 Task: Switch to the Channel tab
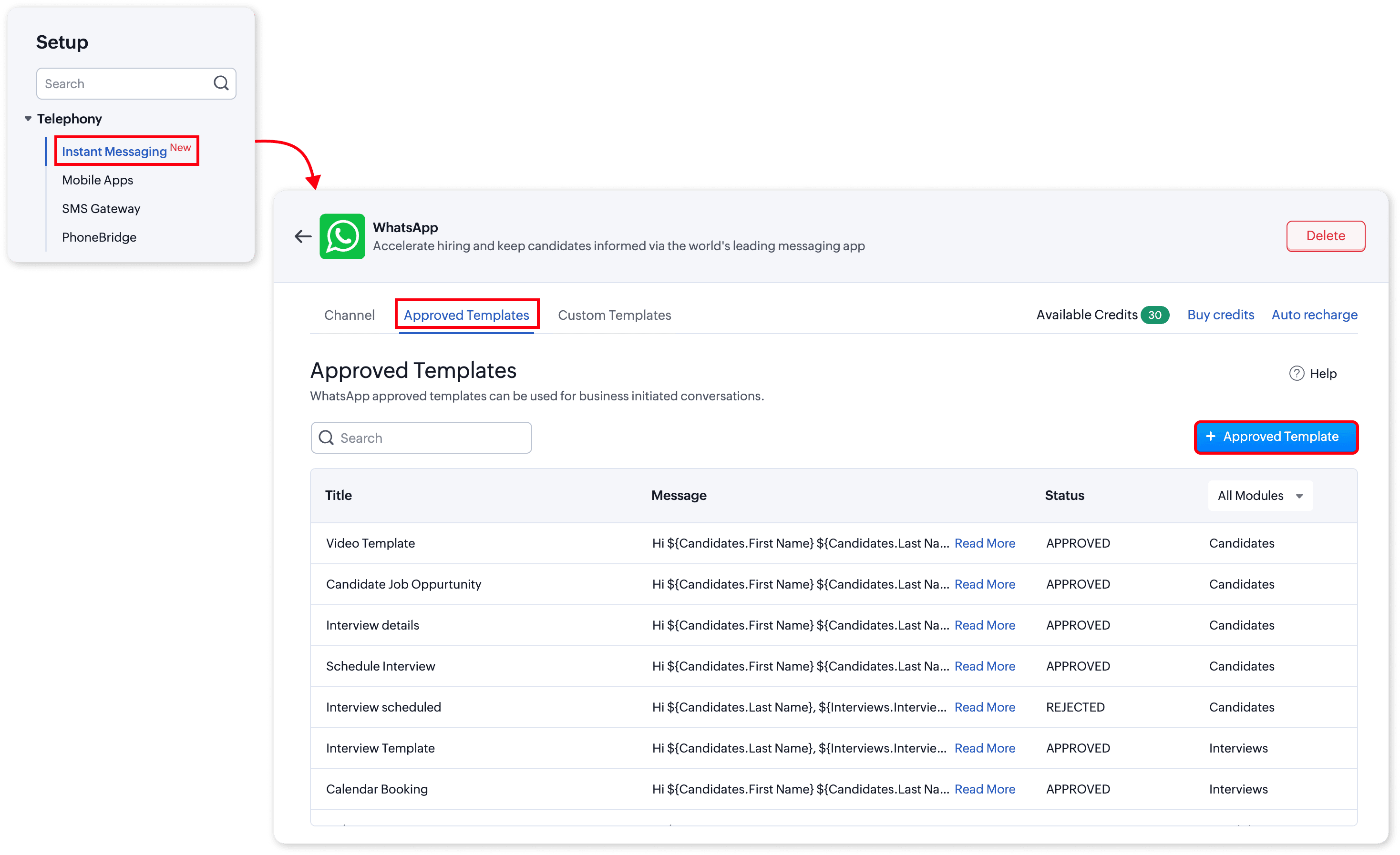click(x=349, y=315)
